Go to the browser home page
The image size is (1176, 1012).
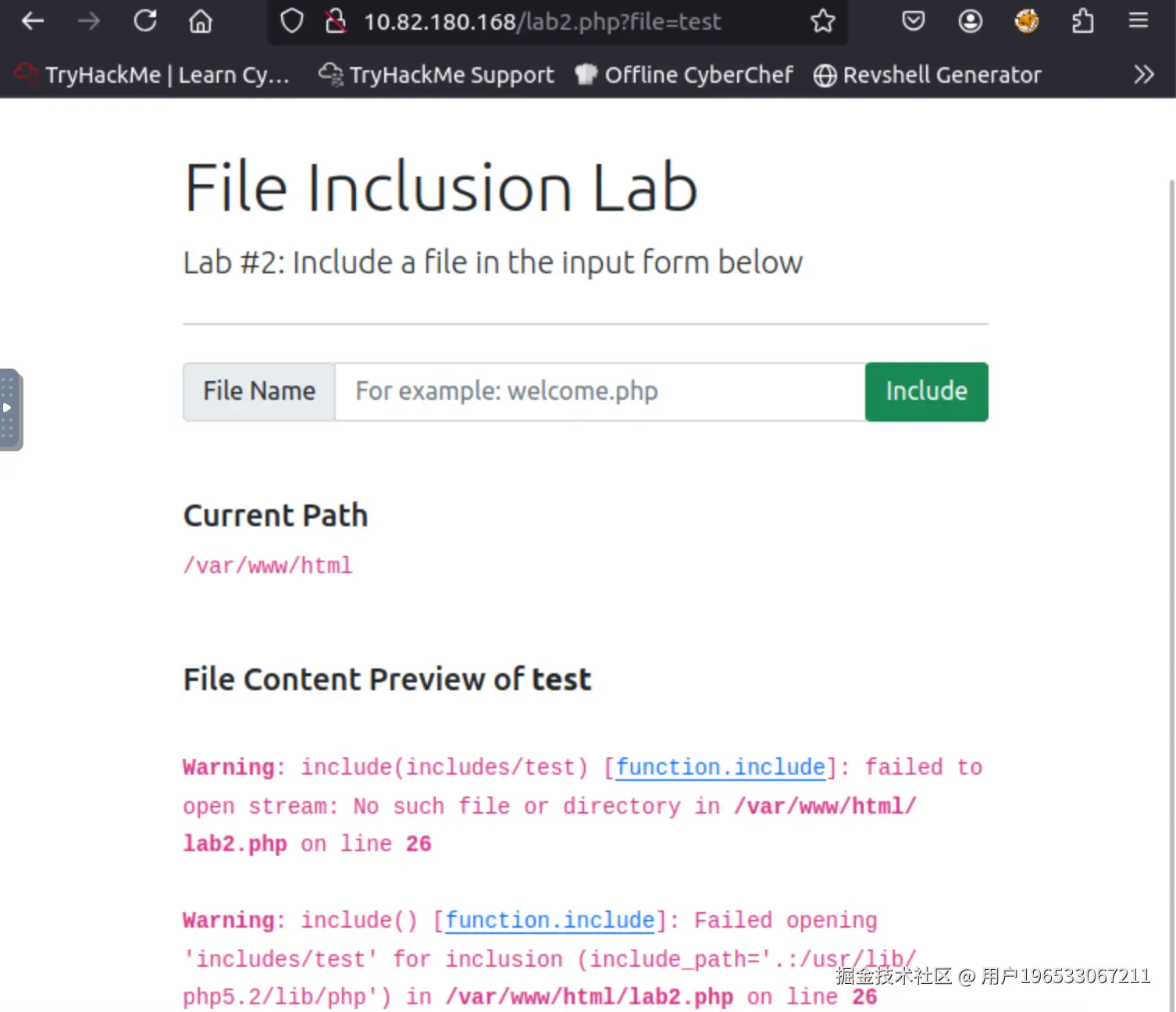coord(201,21)
